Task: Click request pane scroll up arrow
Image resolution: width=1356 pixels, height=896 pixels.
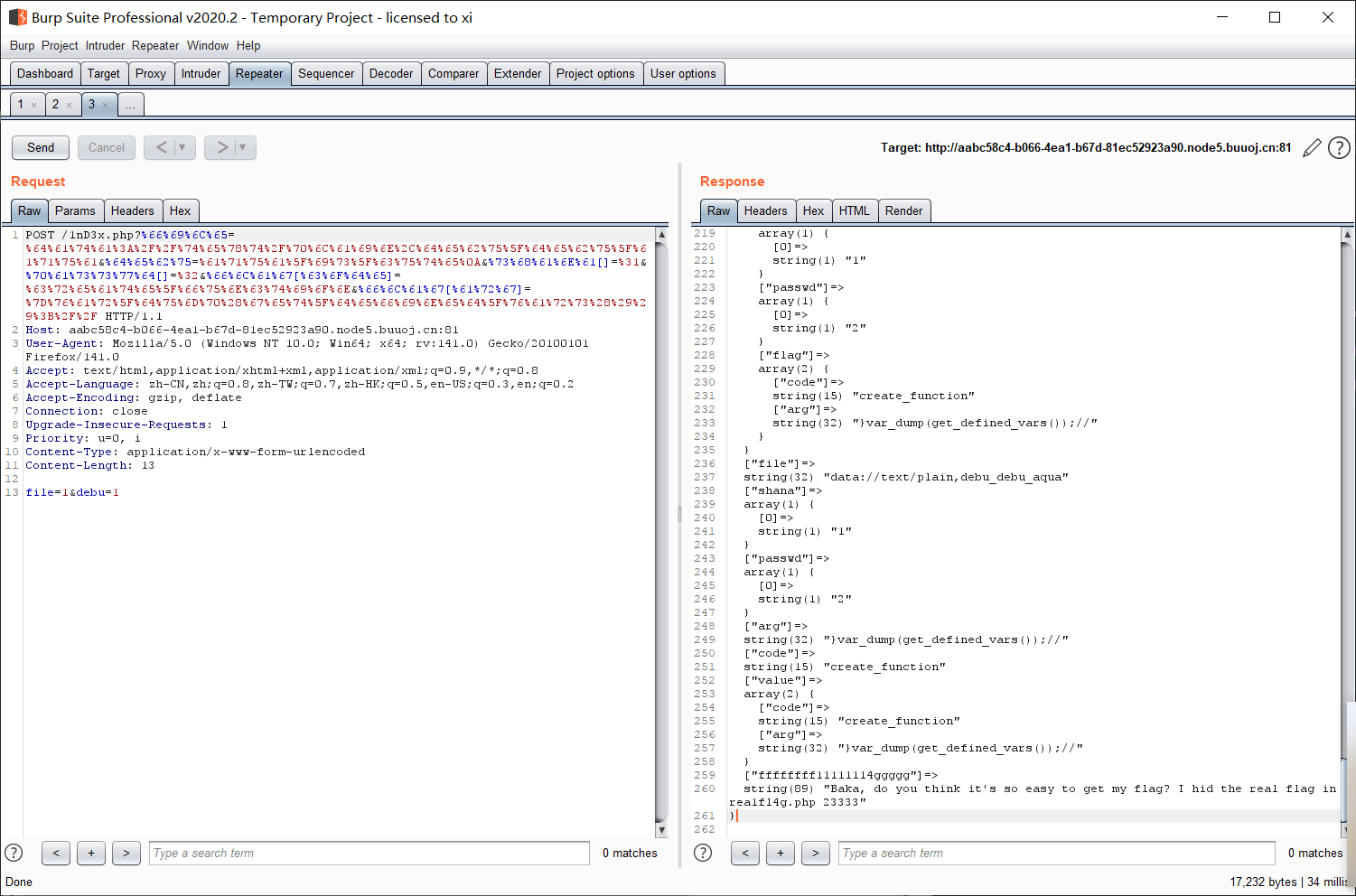Action: tap(661, 235)
